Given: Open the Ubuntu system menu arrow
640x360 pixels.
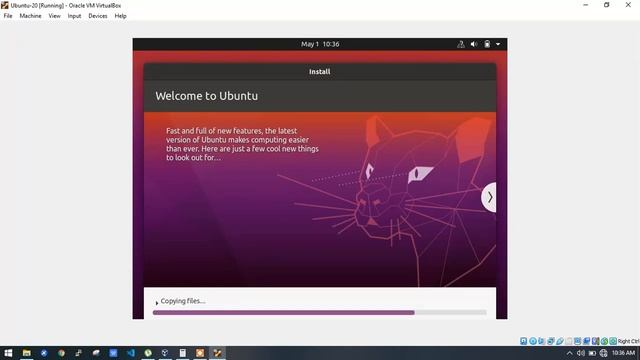Looking at the screenshot, I should click(x=498, y=44).
